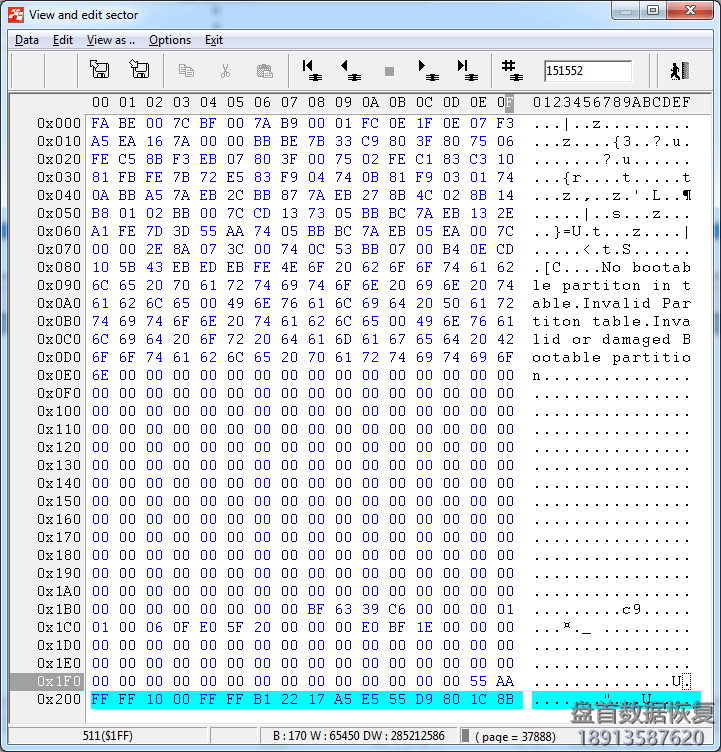
Task: Click ASCII text 'le partiton in t'
Action: pos(612,285)
